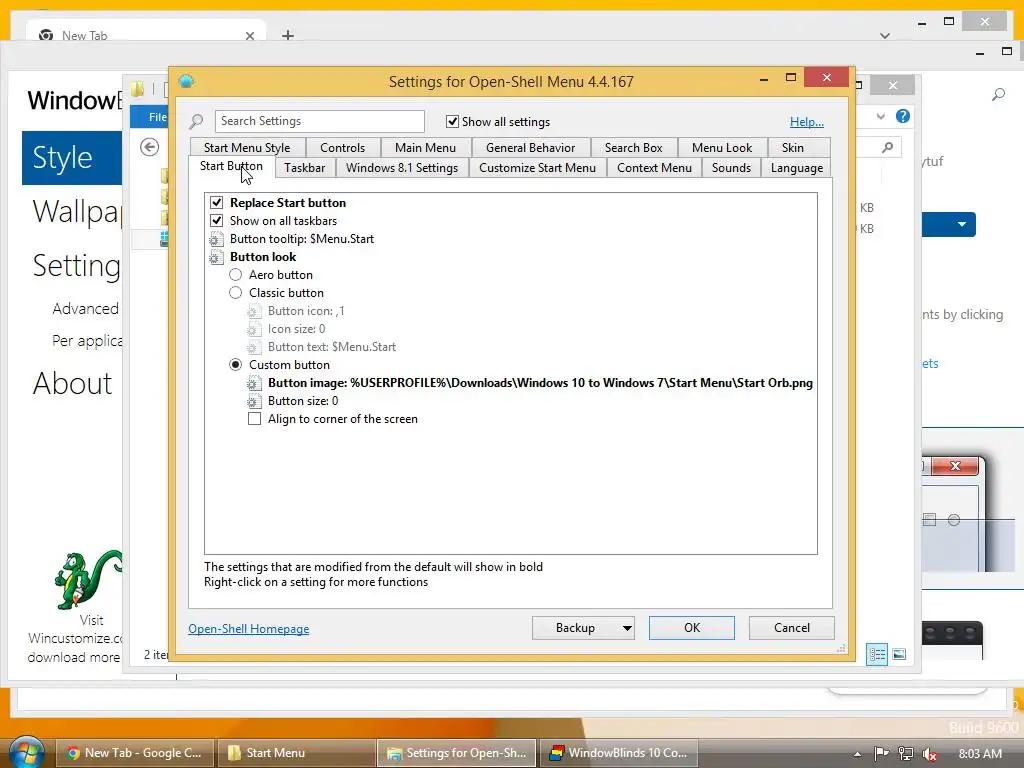
Task: Open Chrome tab search chevron
Action: point(885,36)
